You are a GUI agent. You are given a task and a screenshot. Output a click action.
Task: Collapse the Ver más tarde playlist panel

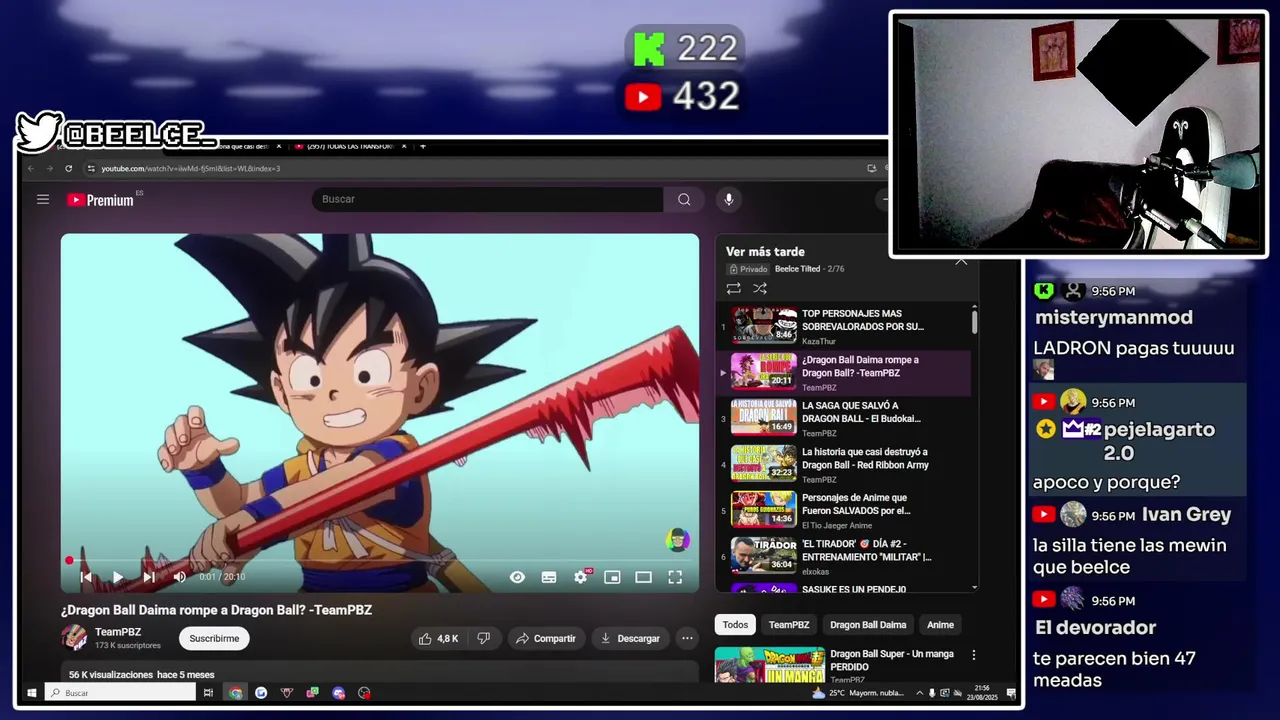(961, 261)
